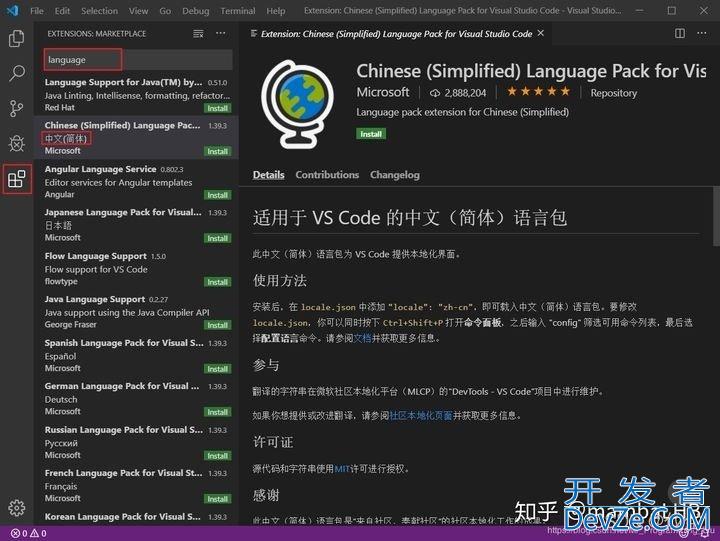Viewport: 720px width, 541px height.
Task: Switch to the Changelog tab
Action: pyautogui.click(x=394, y=175)
